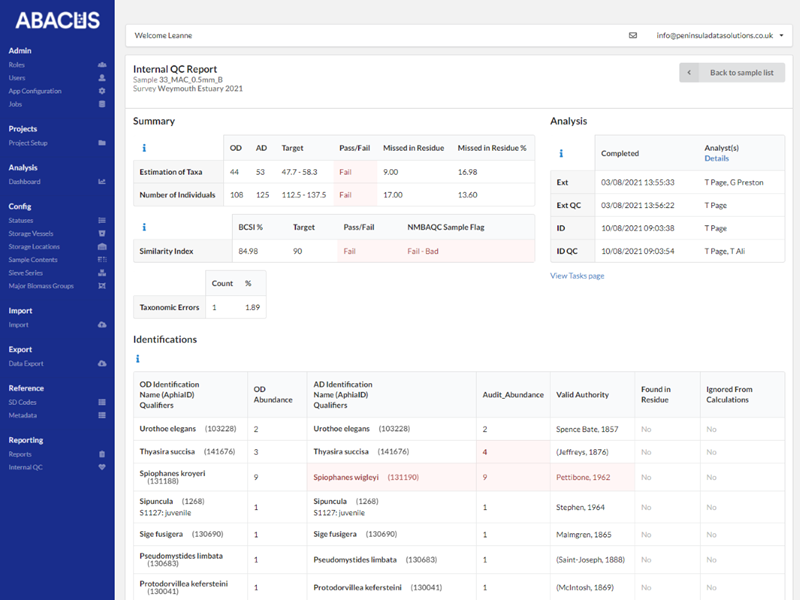Click the info icon in Analysis table
Viewport: 800px width, 600px height.
[561, 154]
